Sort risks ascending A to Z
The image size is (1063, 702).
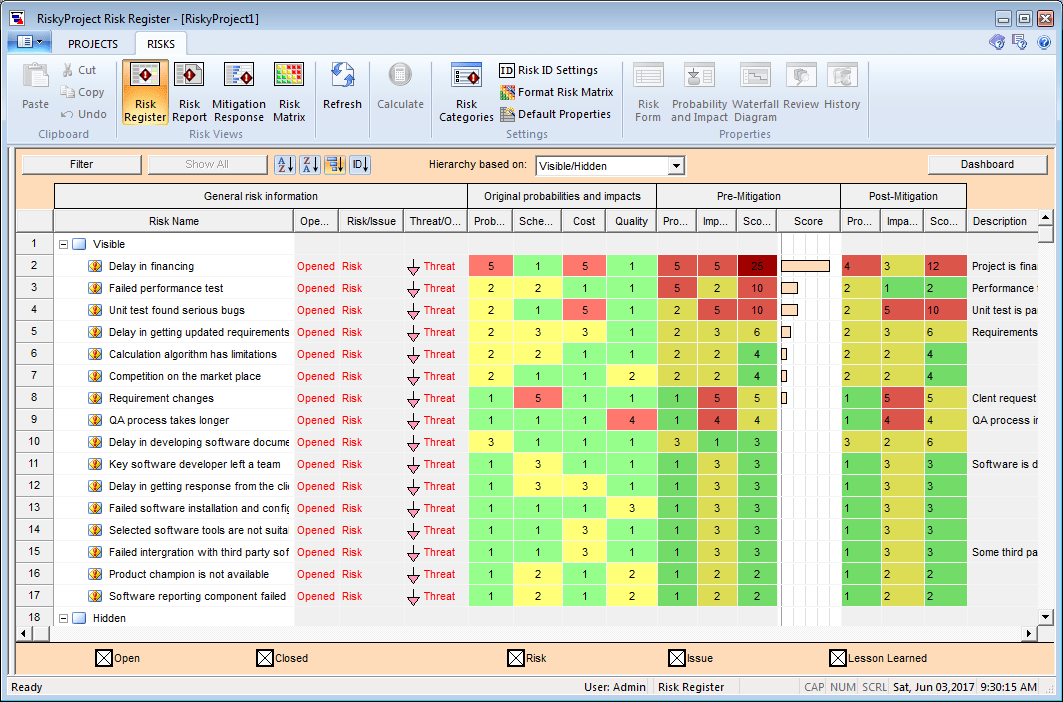pyautogui.click(x=285, y=165)
